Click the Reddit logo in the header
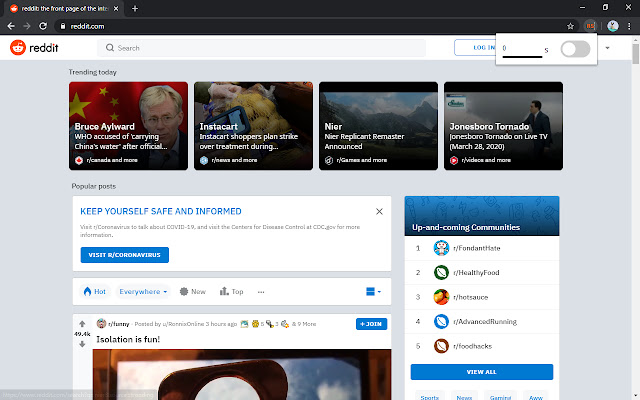This screenshot has width=640, height=400. click(34, 48)
